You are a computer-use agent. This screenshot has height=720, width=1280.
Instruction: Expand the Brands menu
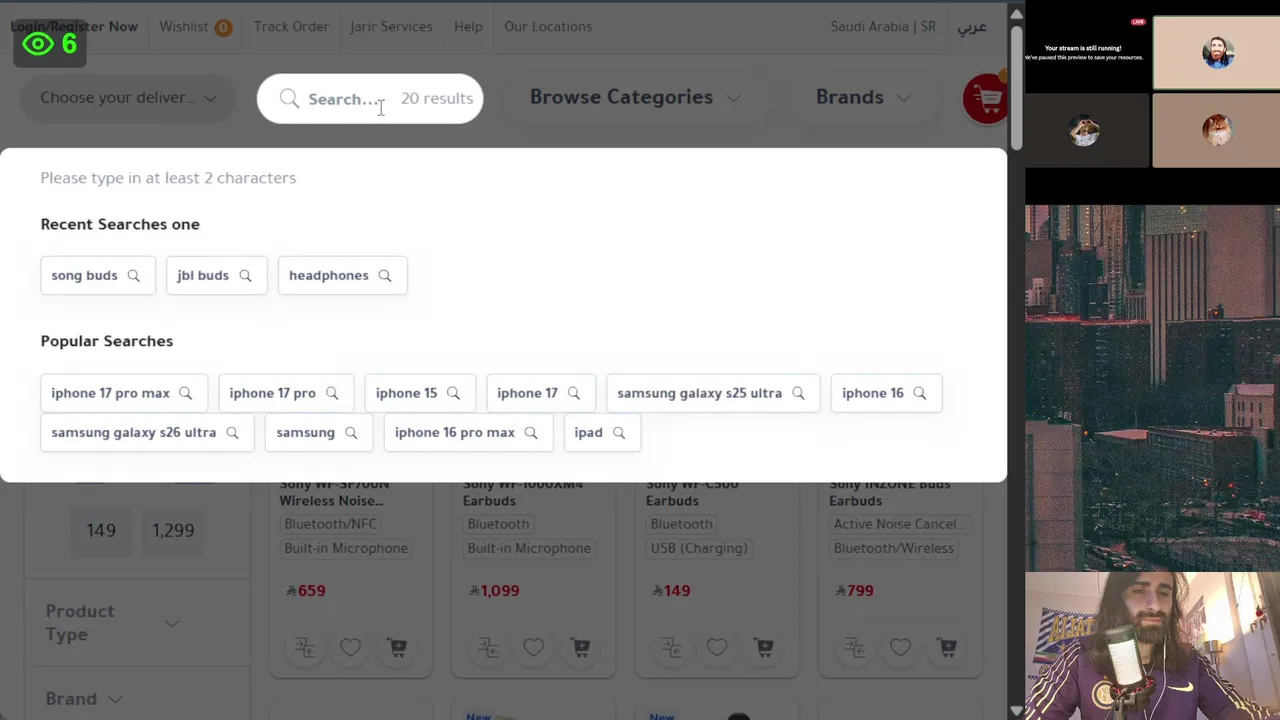pos(863,97)
